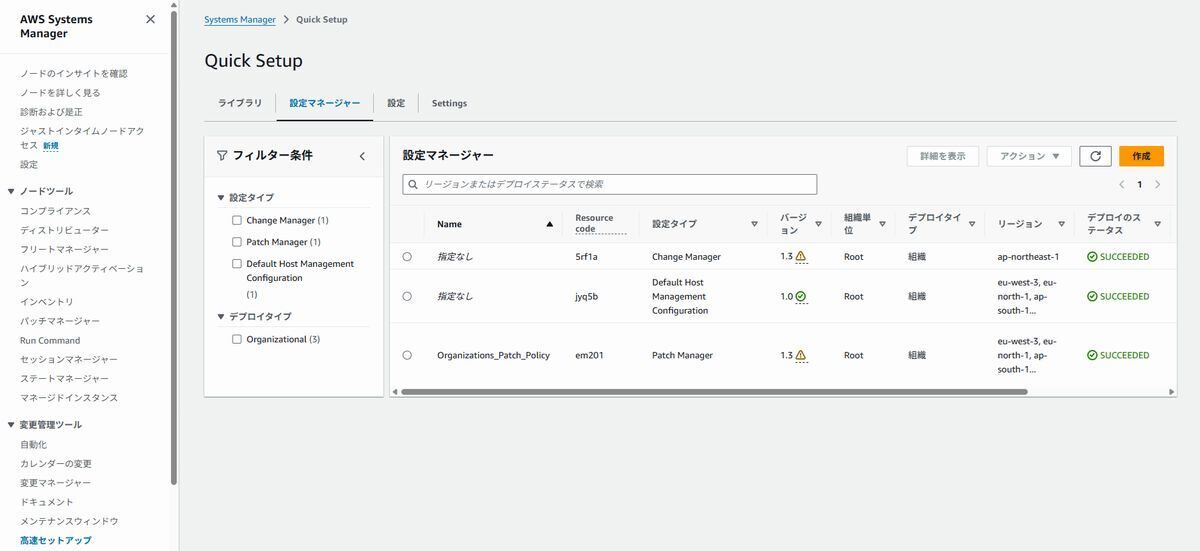Open ドキュメント in sidebar
Viewport: 1200px width, 551px height.
click(47, 502)
